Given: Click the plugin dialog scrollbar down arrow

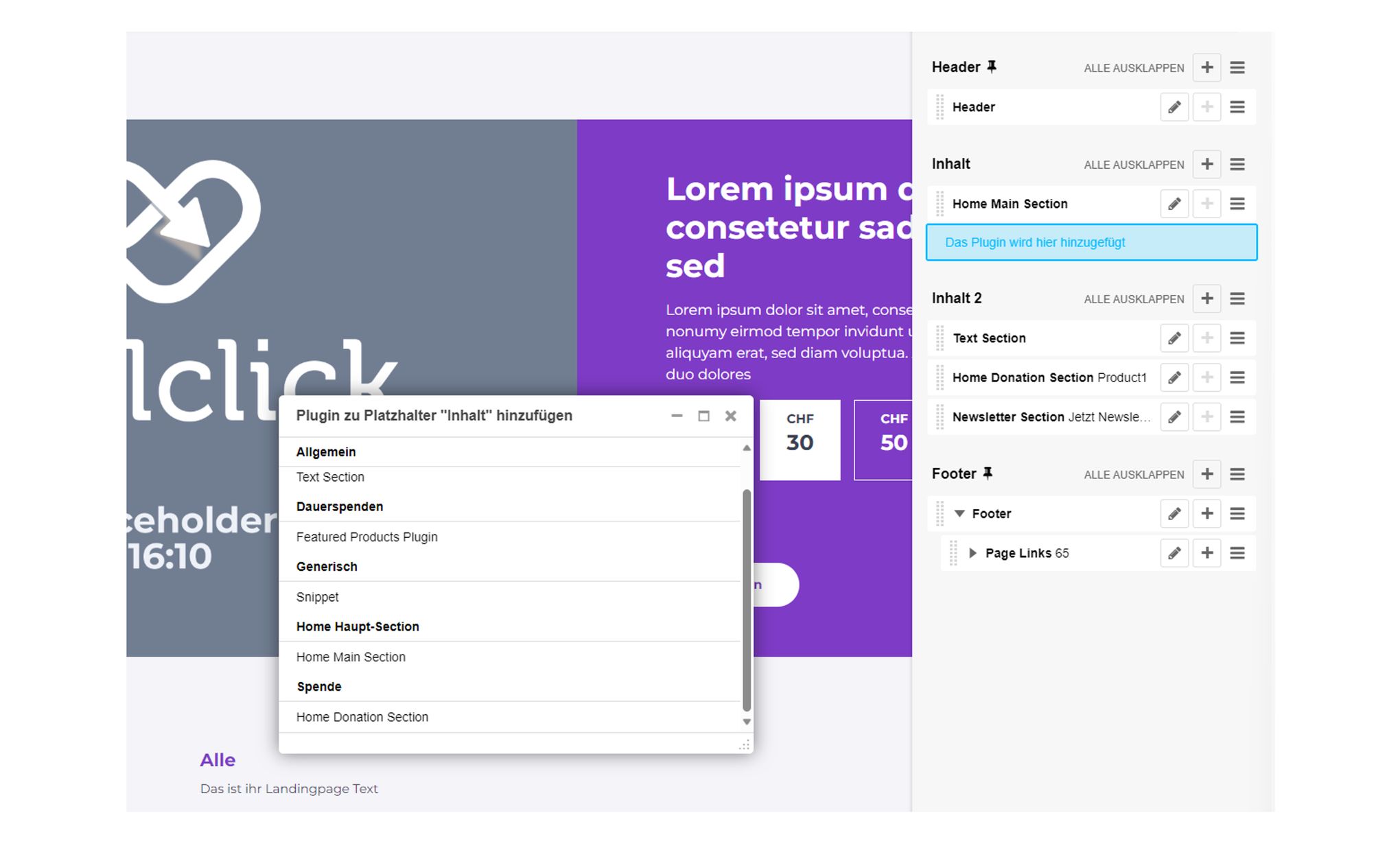Looking at the screenshot, I should pyautogui.click(x=747, y=722).
